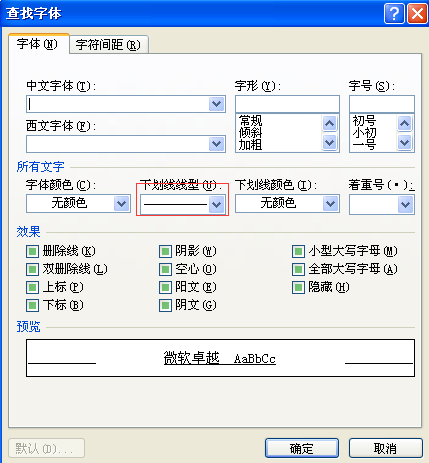The image size is (429, 463).
Task: Click the 默认(D)... button
Action: pos(46,448)
